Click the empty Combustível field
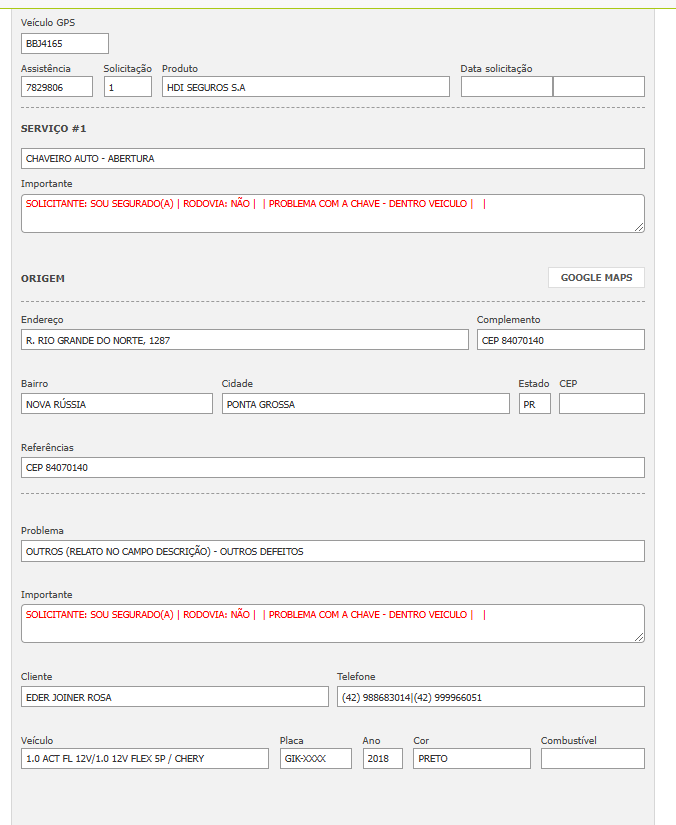Viewport: 676px width, 825px height. coord(592,759)
